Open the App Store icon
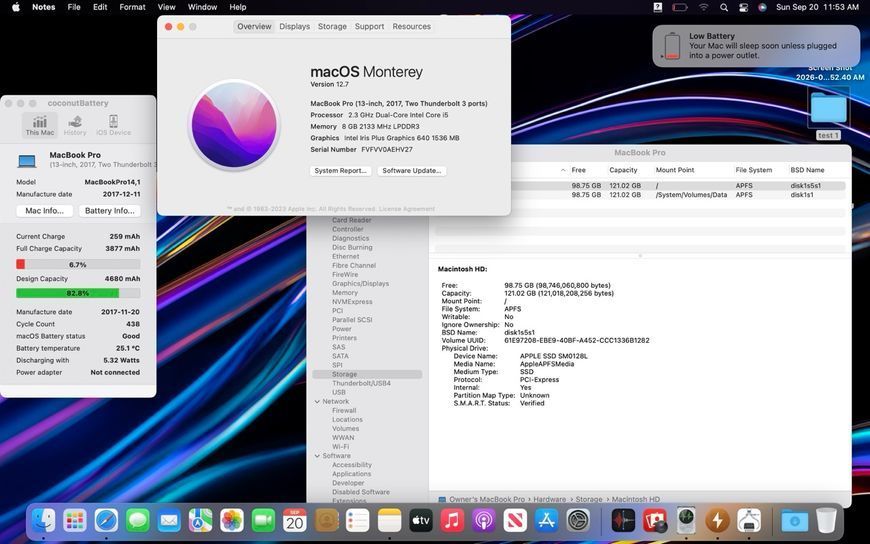This screenshot has width=870, height=544. click(x=546, y=521)
